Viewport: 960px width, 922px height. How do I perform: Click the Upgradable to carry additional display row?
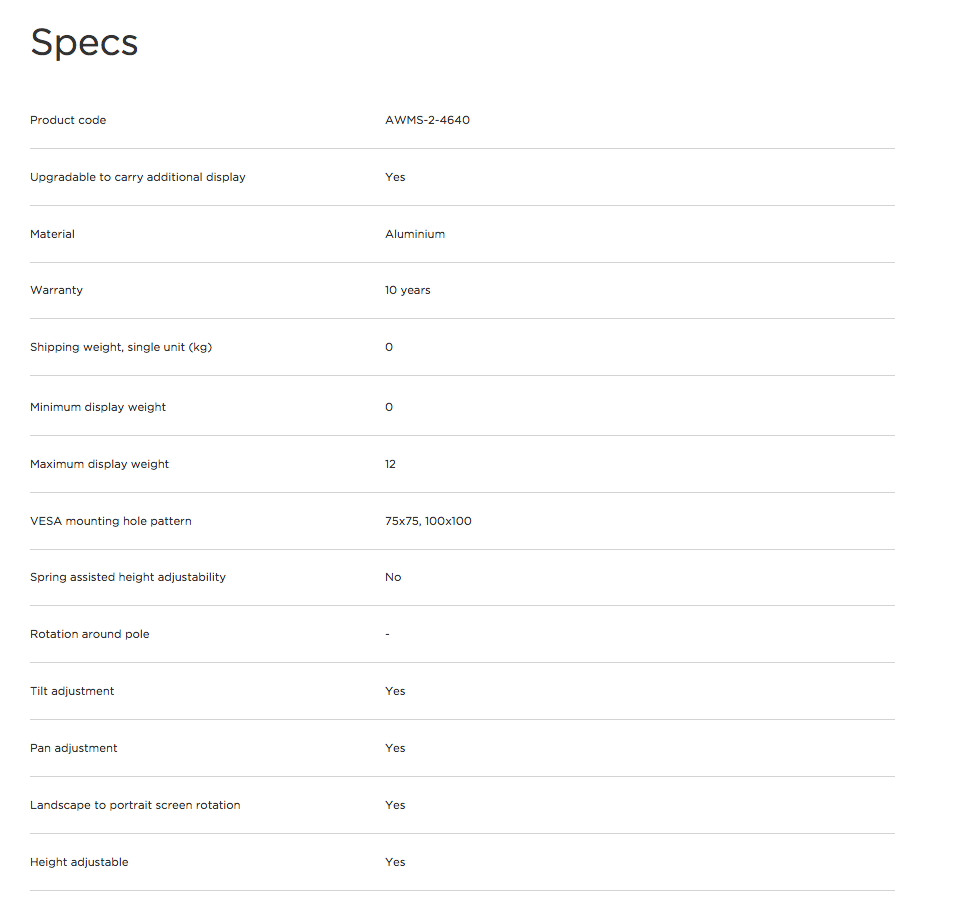coord(462,177)
